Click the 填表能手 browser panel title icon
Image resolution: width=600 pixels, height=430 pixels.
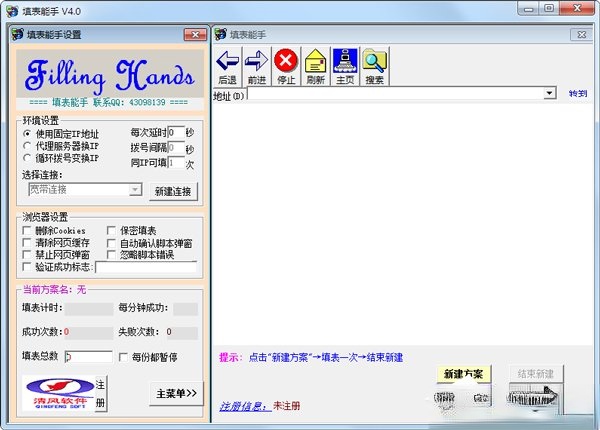220,34
